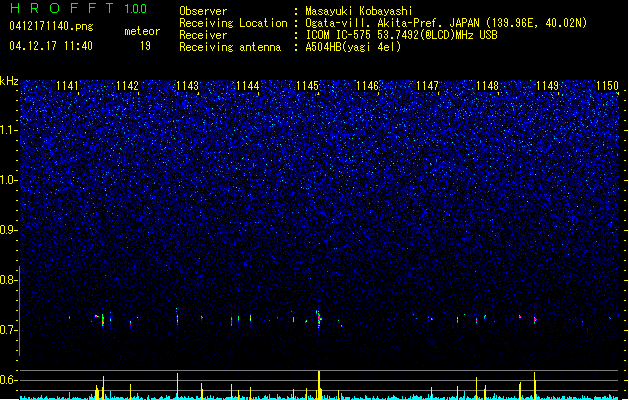This screenshot has width=629, height=400.
Task: Click the 0.7 frequency axis label
Action: (9, 330)
